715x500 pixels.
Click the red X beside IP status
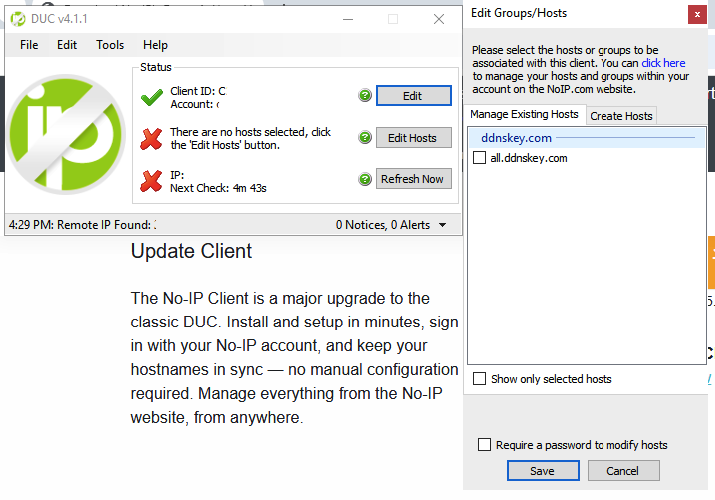(151, 181)
